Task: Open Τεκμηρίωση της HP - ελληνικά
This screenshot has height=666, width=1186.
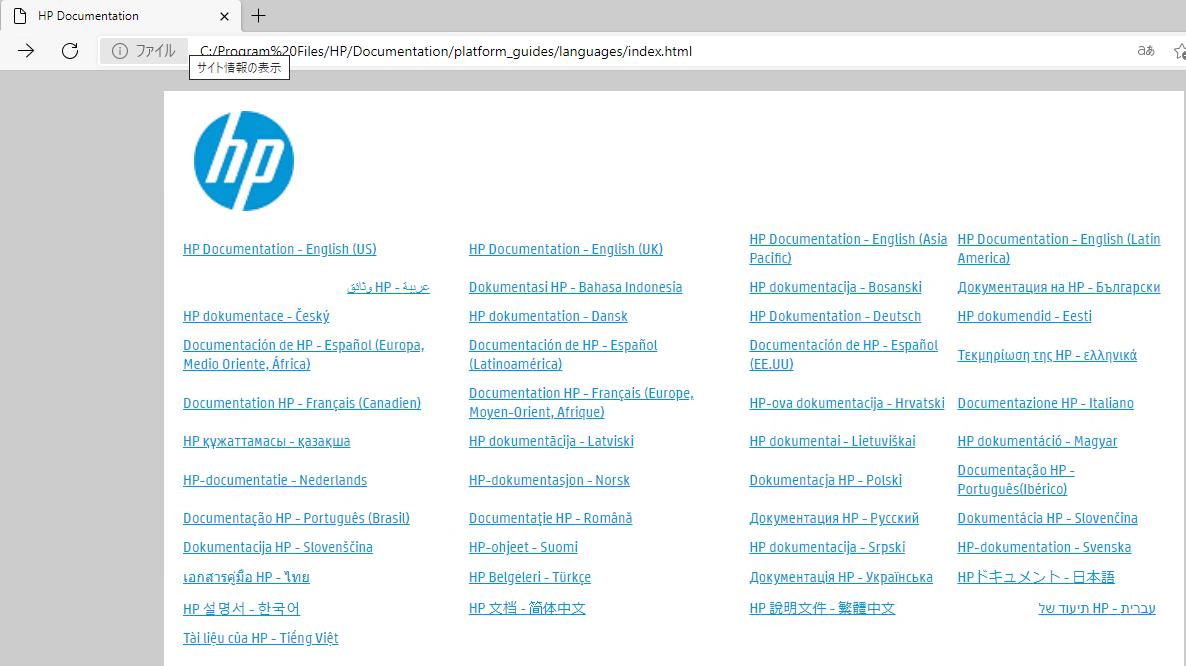Action: click(1047, 355)
